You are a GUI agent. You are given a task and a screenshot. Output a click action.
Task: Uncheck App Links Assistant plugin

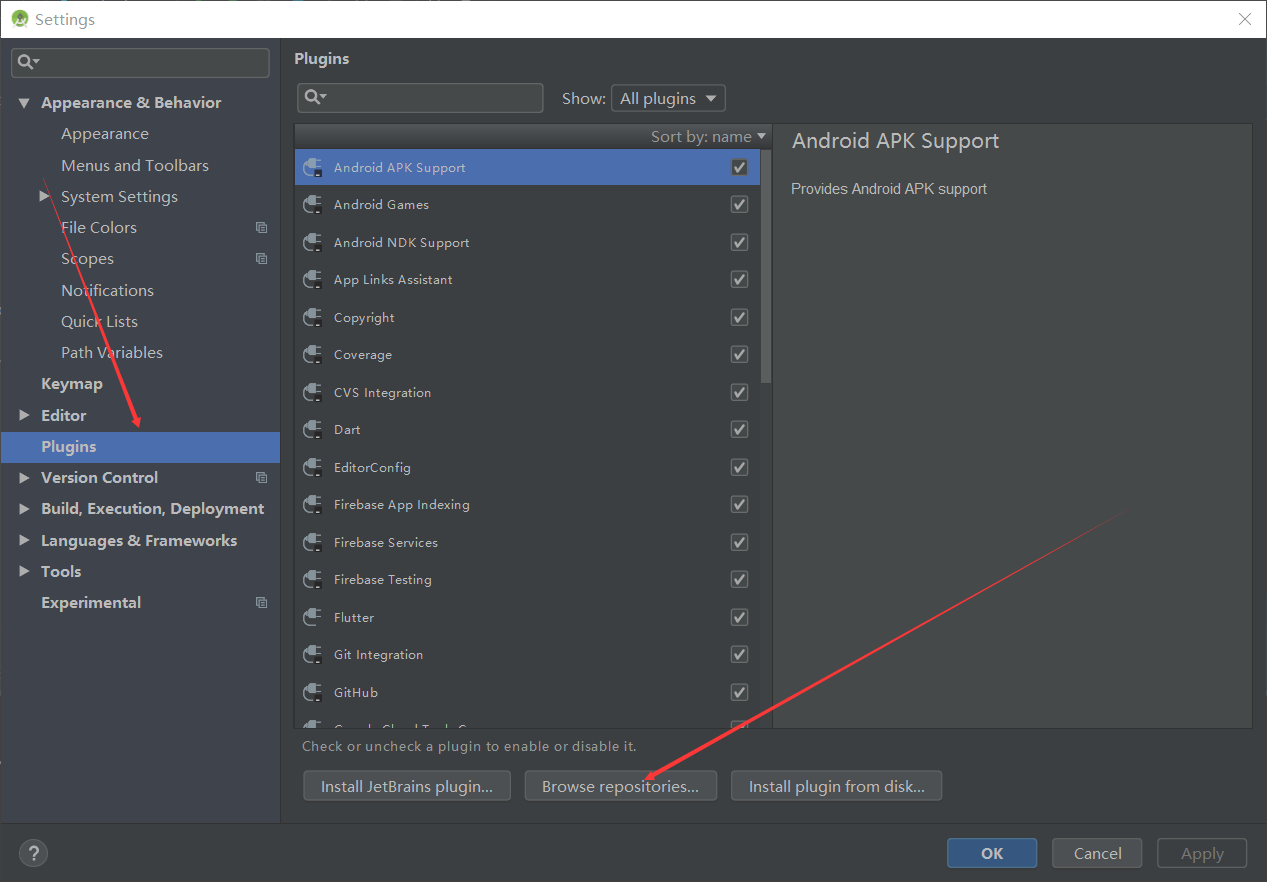(739, 279)
